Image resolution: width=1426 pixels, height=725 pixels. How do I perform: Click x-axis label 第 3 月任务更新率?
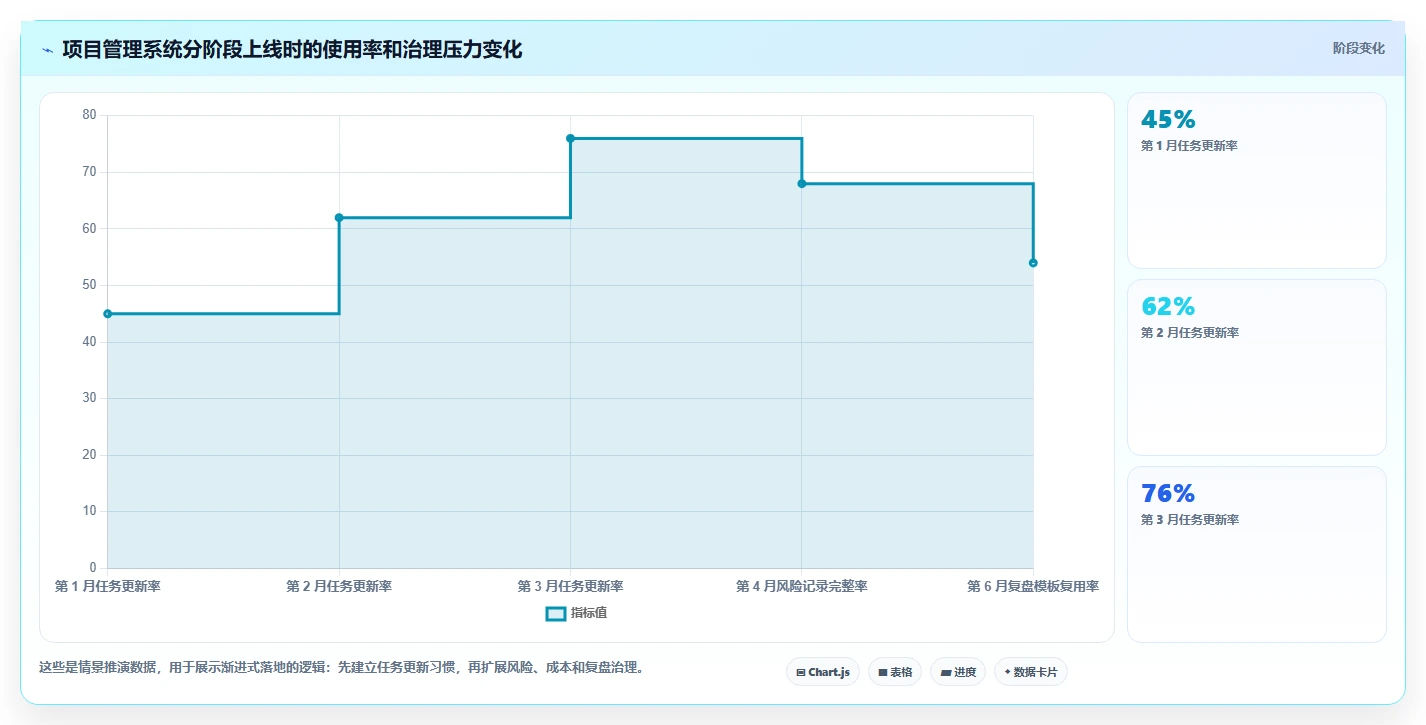coord(570,586)
